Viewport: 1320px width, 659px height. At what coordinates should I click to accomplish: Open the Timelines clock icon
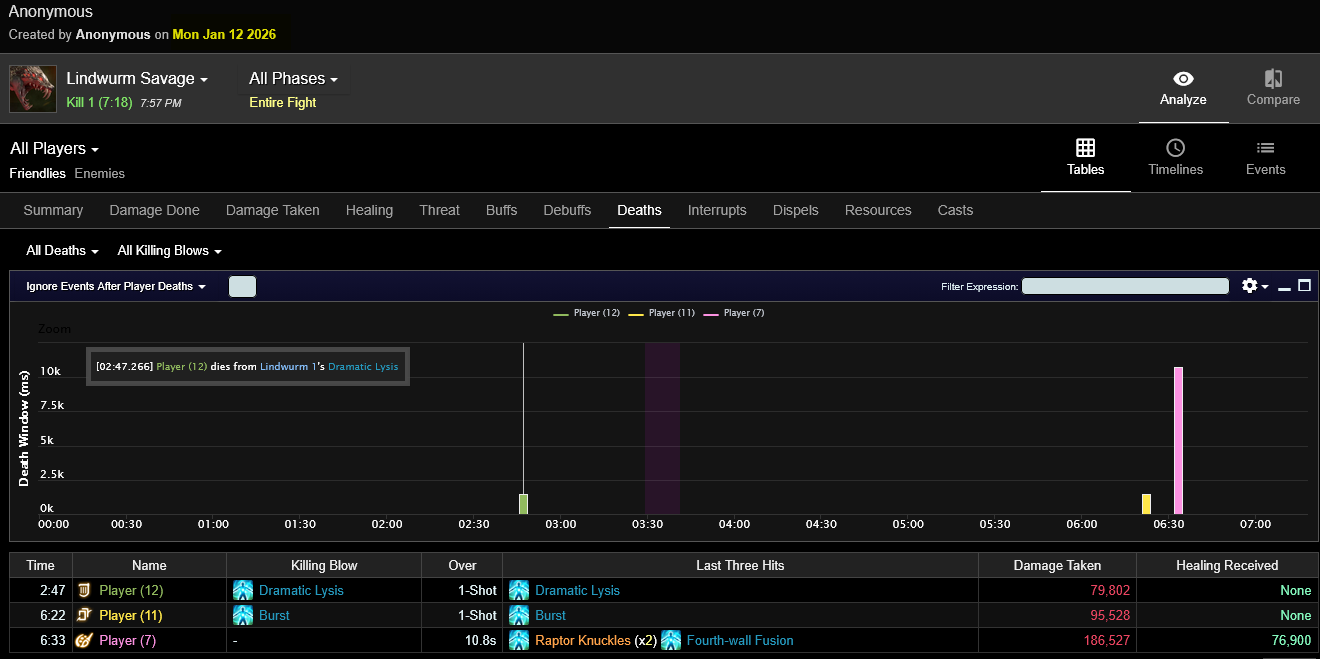point(1175,148)
